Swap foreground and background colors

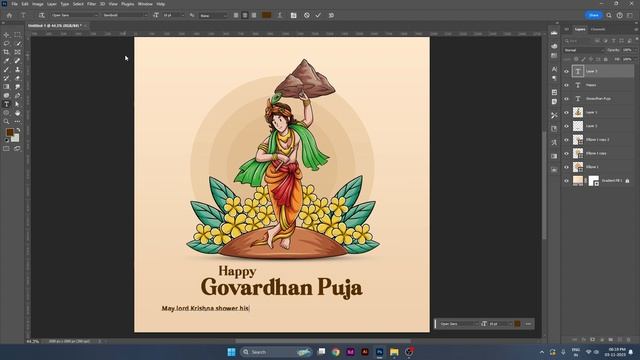pyautogui.click(x=18, y=130)
